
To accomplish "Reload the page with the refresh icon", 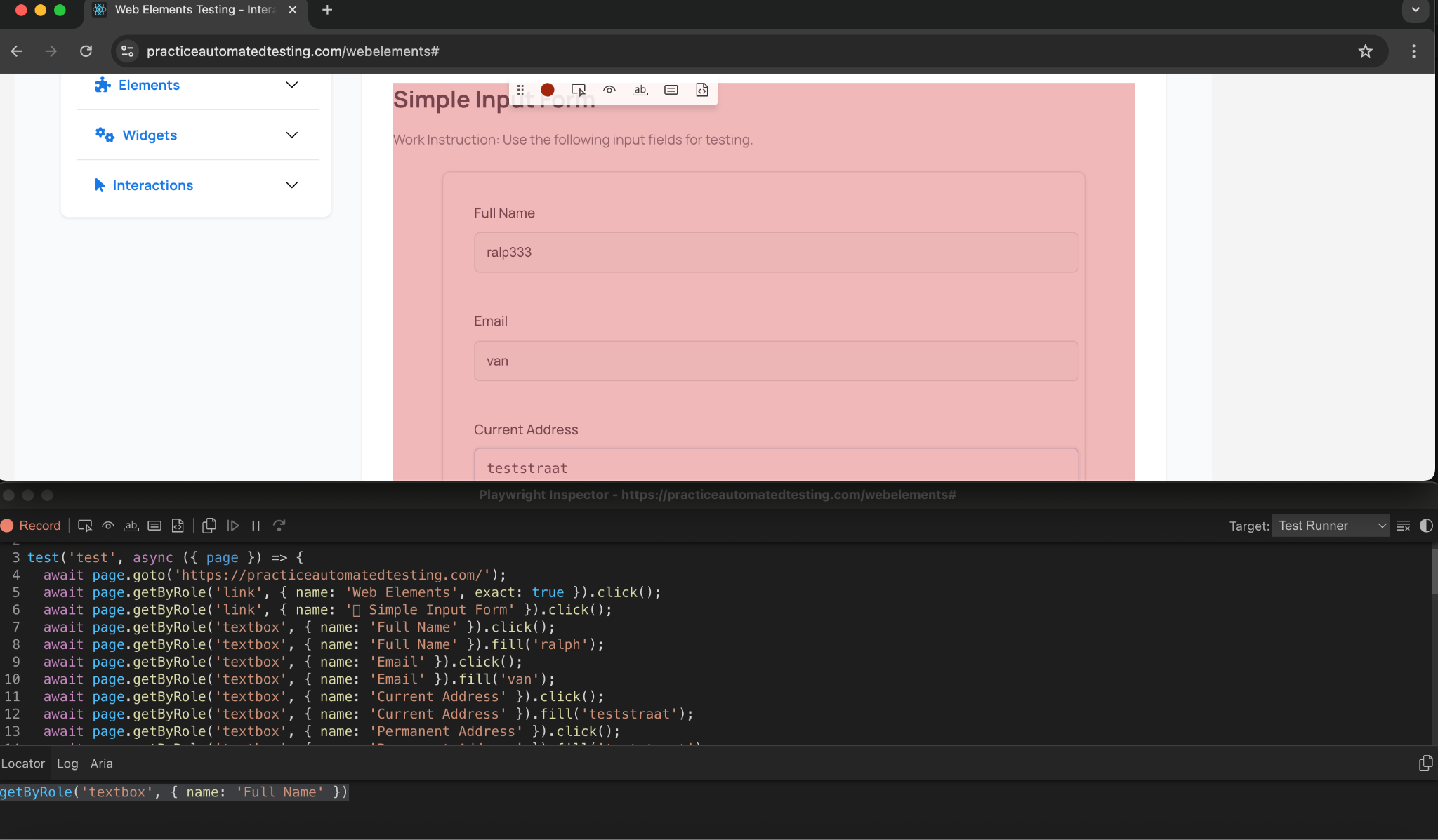I will pyautogui.click(x=86, y=51).
